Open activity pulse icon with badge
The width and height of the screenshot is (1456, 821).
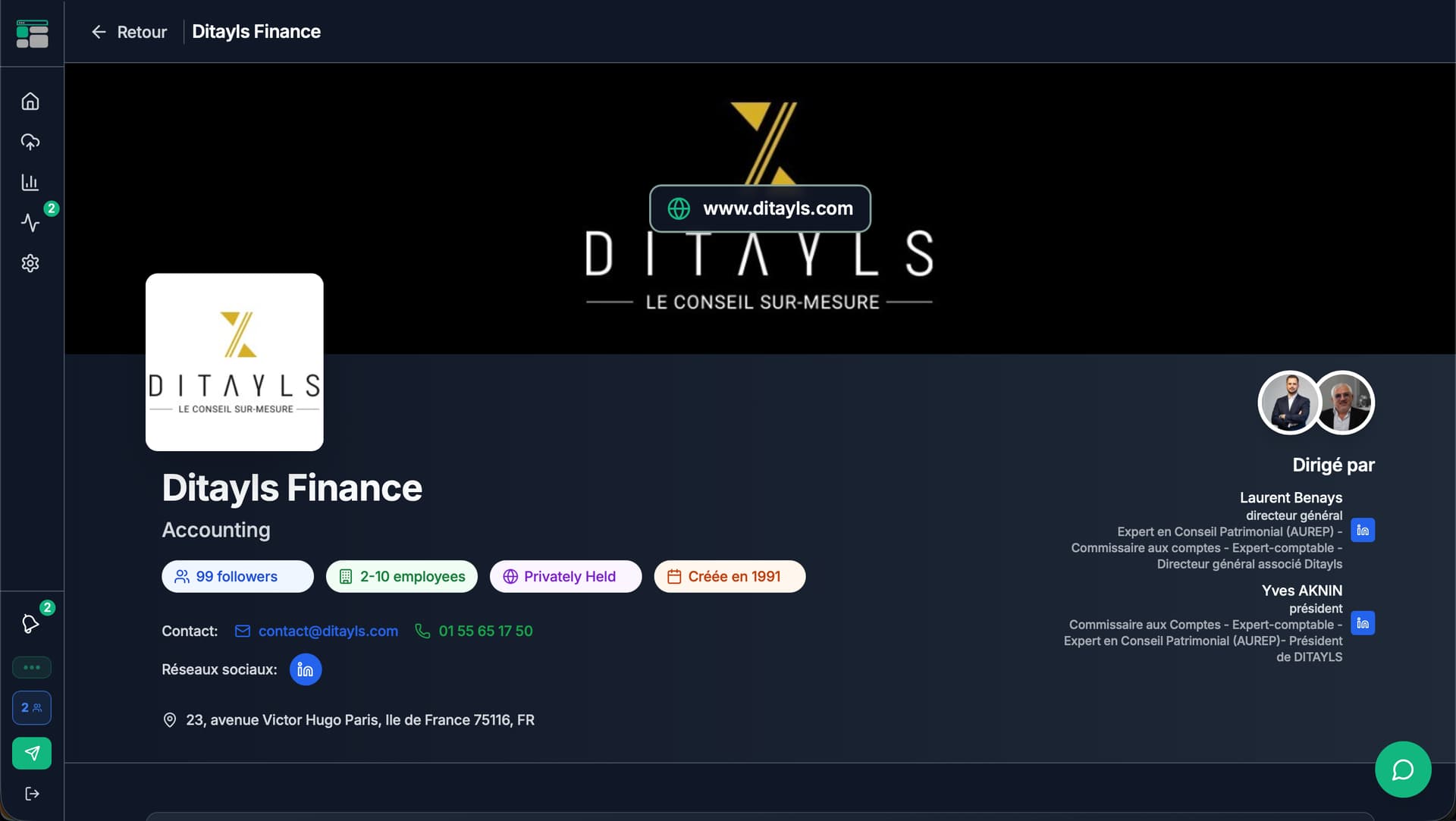point(30,222)
